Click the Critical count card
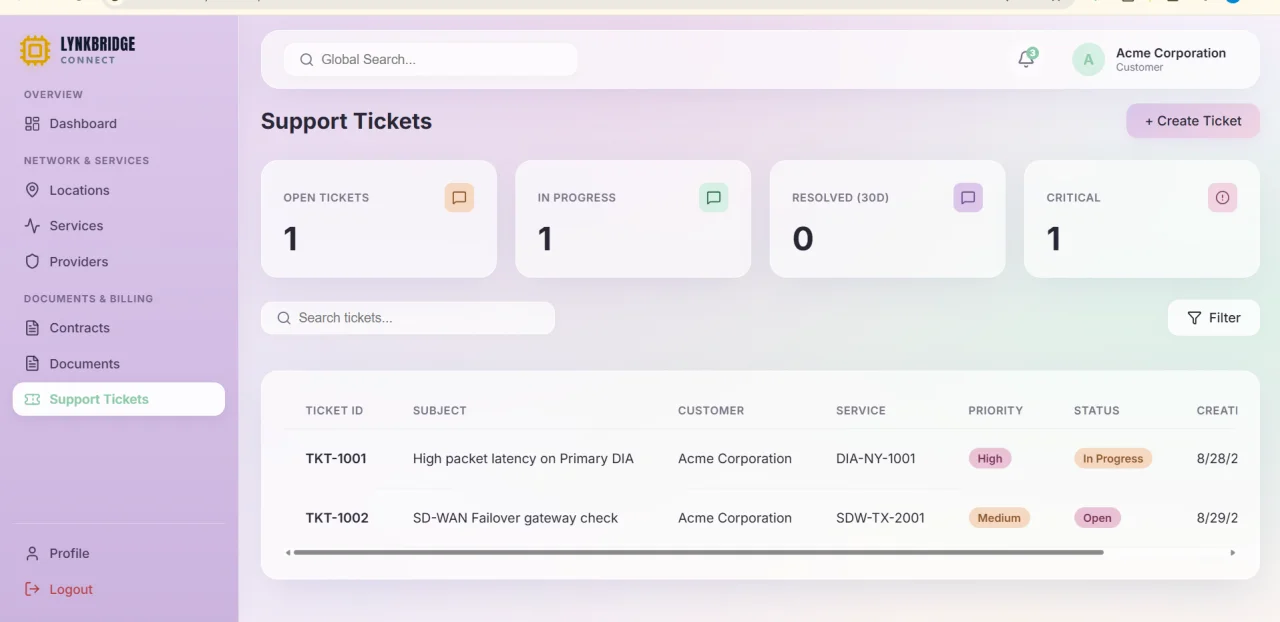 (x=1142, y=219)
